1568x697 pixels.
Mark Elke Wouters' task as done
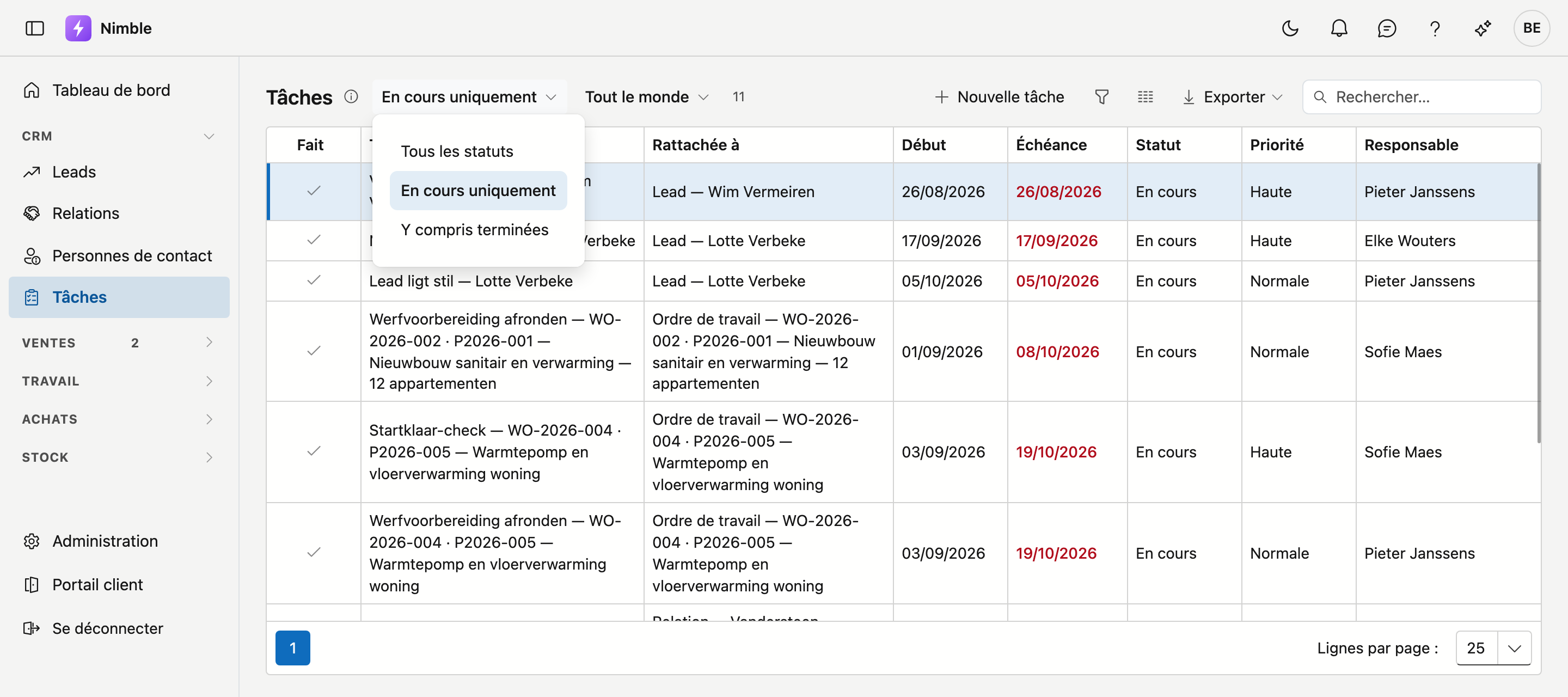coord(314,240)
